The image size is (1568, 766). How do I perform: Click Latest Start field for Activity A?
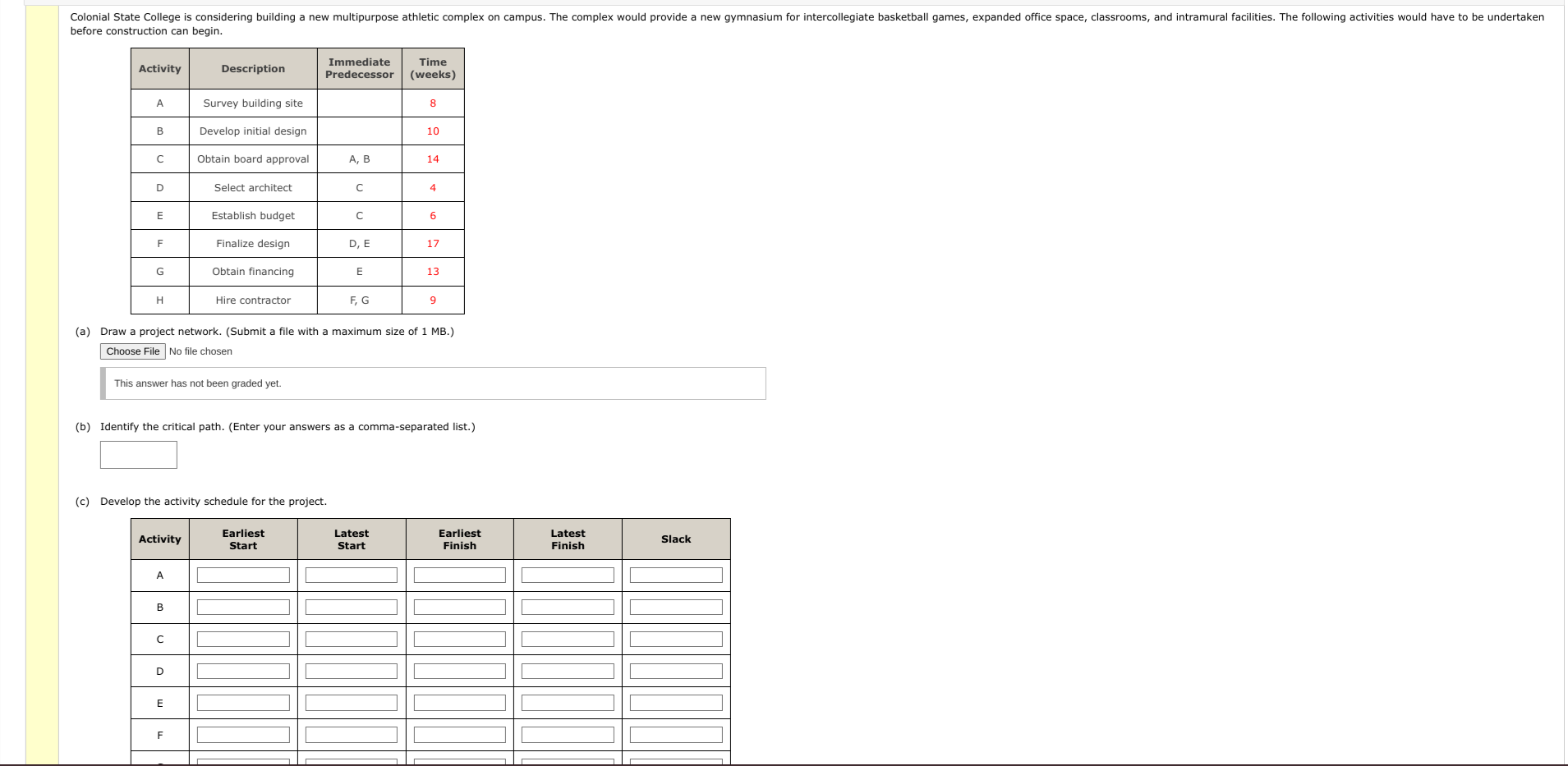[x=351, y=575]
